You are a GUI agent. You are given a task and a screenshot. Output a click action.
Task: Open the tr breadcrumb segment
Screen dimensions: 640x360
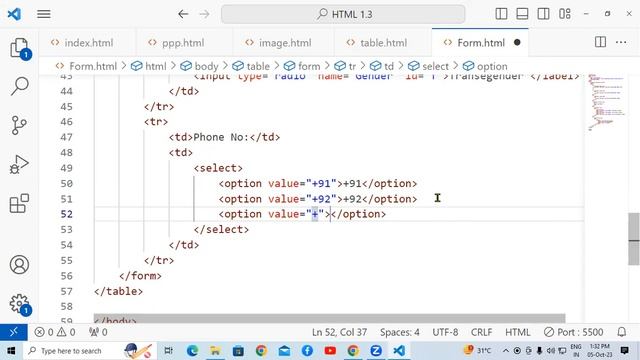click(345, 66)
